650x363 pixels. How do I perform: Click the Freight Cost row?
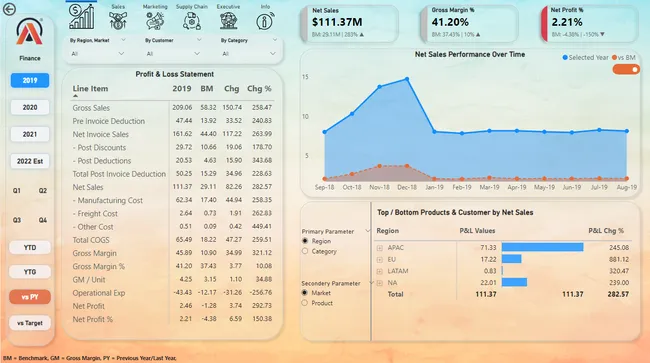[x=172, y=213]
